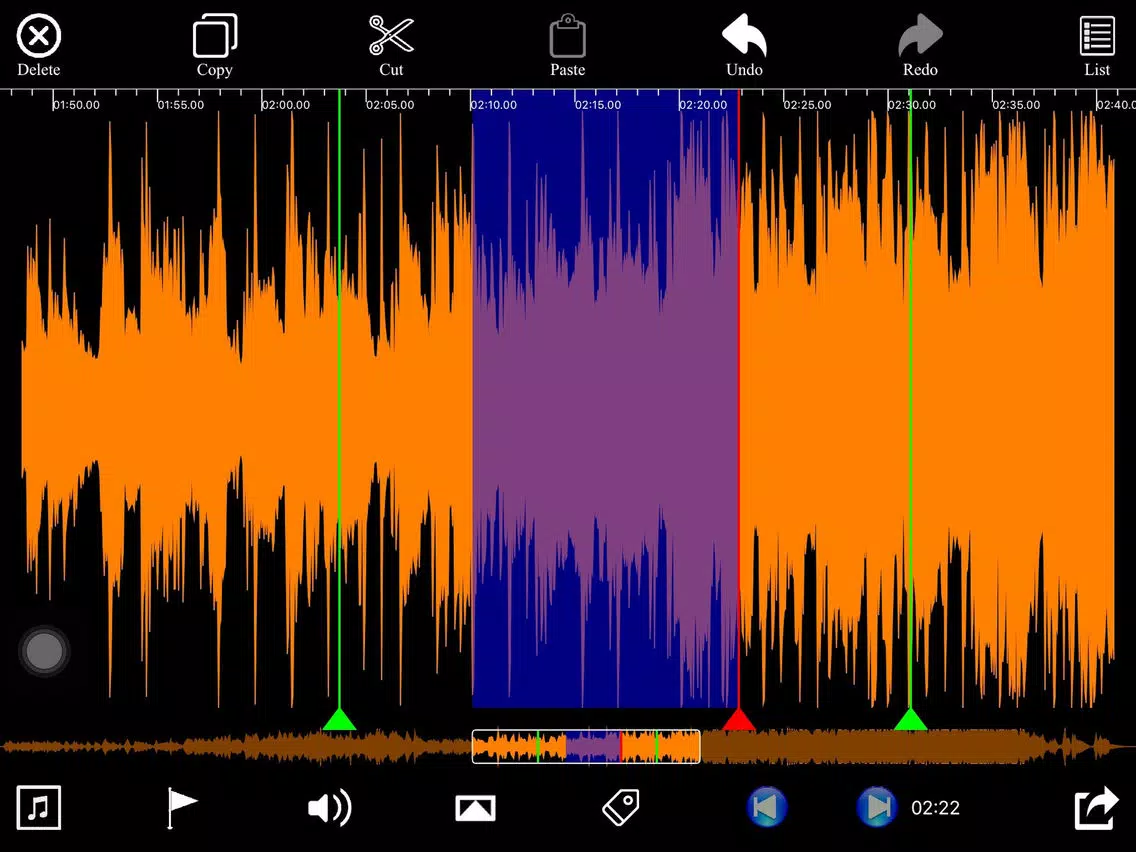This screenshot has height=852, width=1136.
Task: Select the green marker triangle near 02:02
Action: [339, 719]
